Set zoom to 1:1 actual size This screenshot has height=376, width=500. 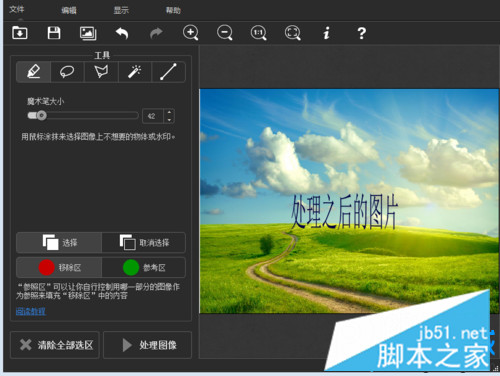pos(259,33)
